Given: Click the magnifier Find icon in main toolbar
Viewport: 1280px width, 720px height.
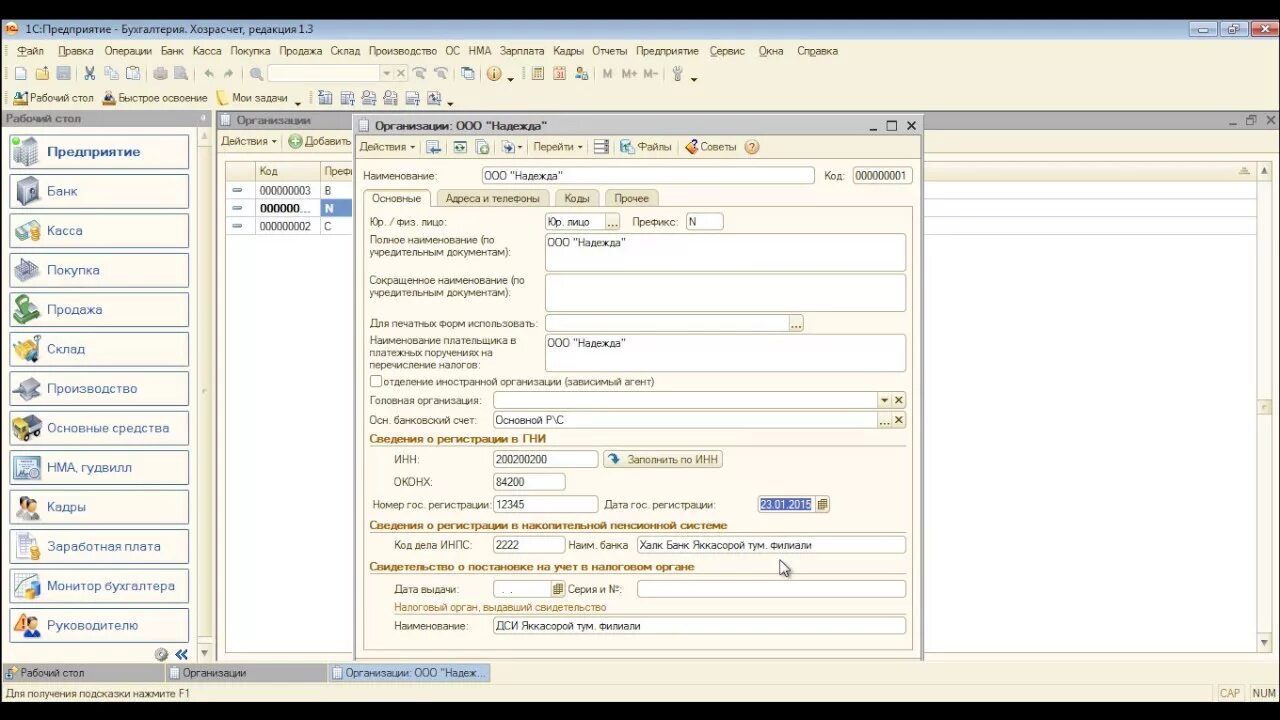Looking at the screenshot, I should point(256,74).
